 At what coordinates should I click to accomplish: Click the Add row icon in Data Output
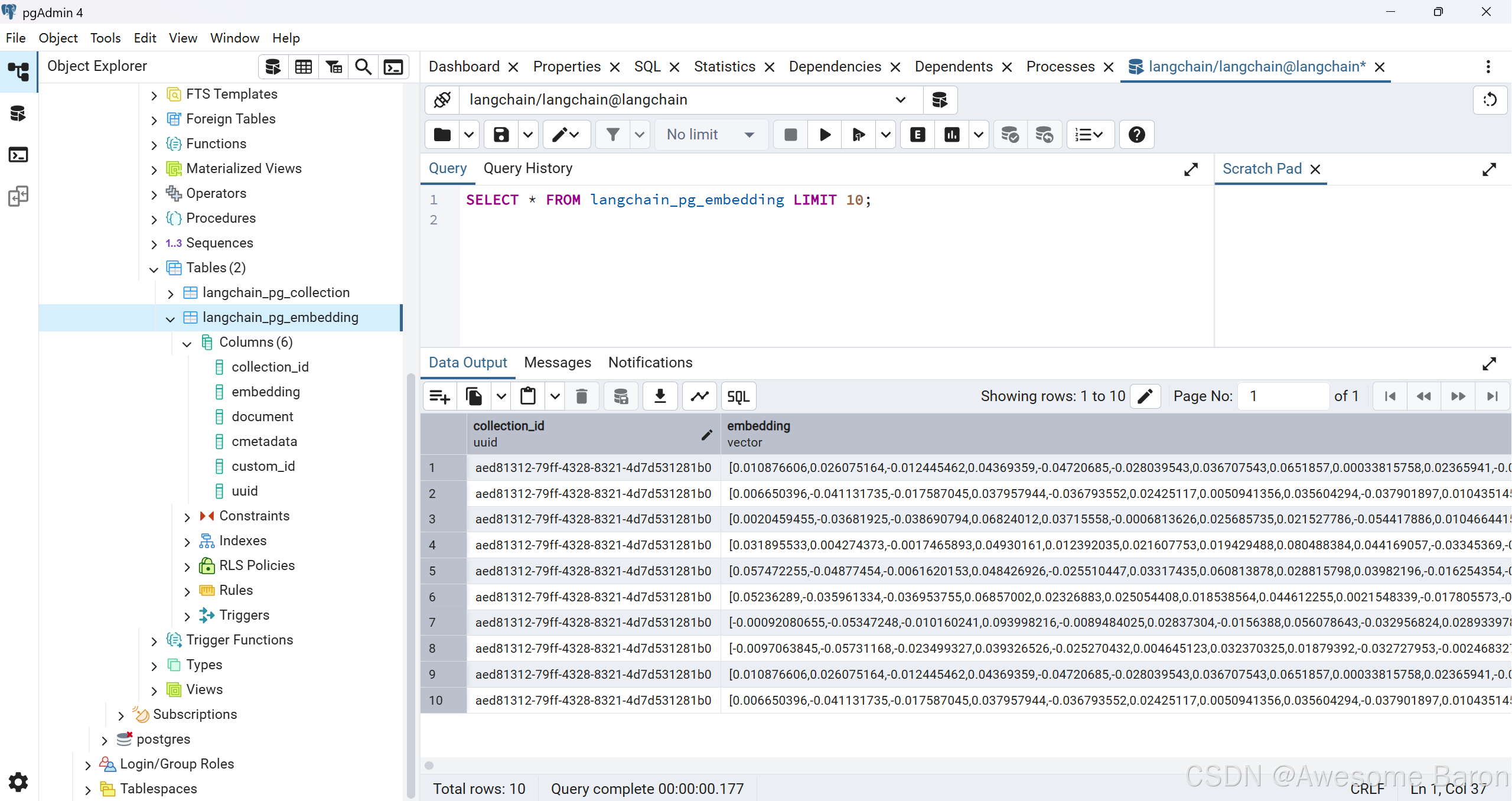click(x=439, y=396)
